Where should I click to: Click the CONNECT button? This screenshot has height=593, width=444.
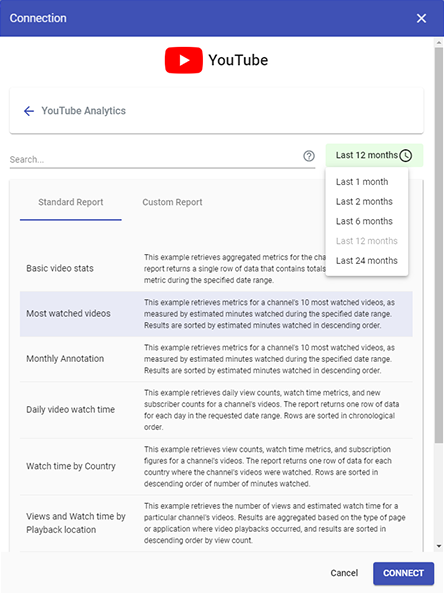404,573
